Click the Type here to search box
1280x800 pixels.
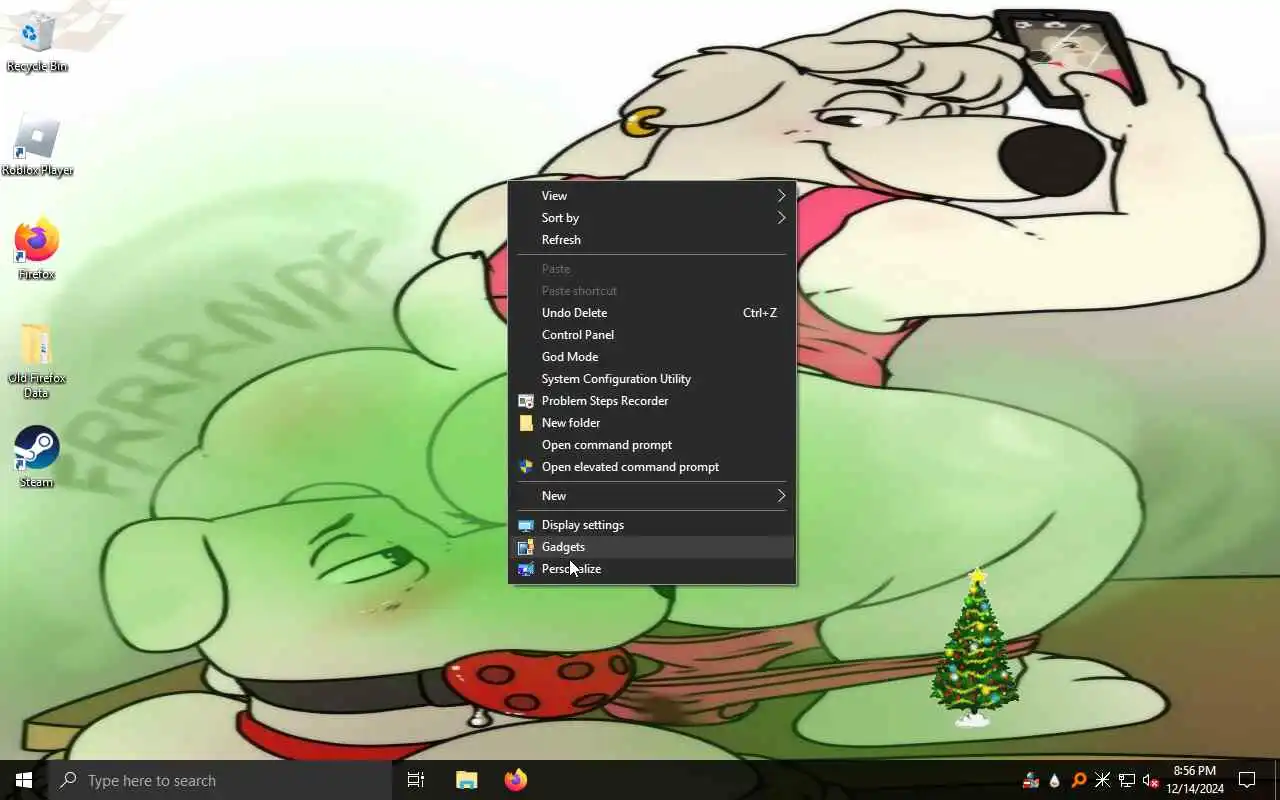click(x=220, y=780)
